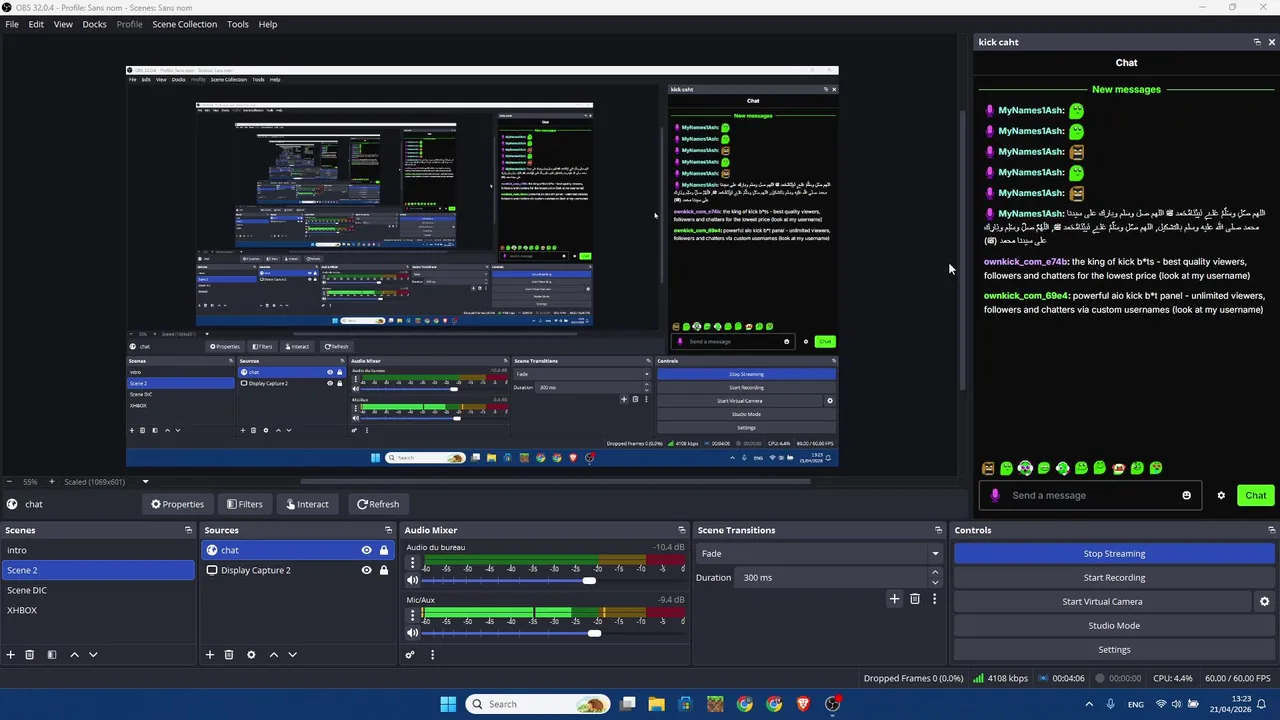
Task: Open Windows Start menu
Action: click(x=448, y=704)
